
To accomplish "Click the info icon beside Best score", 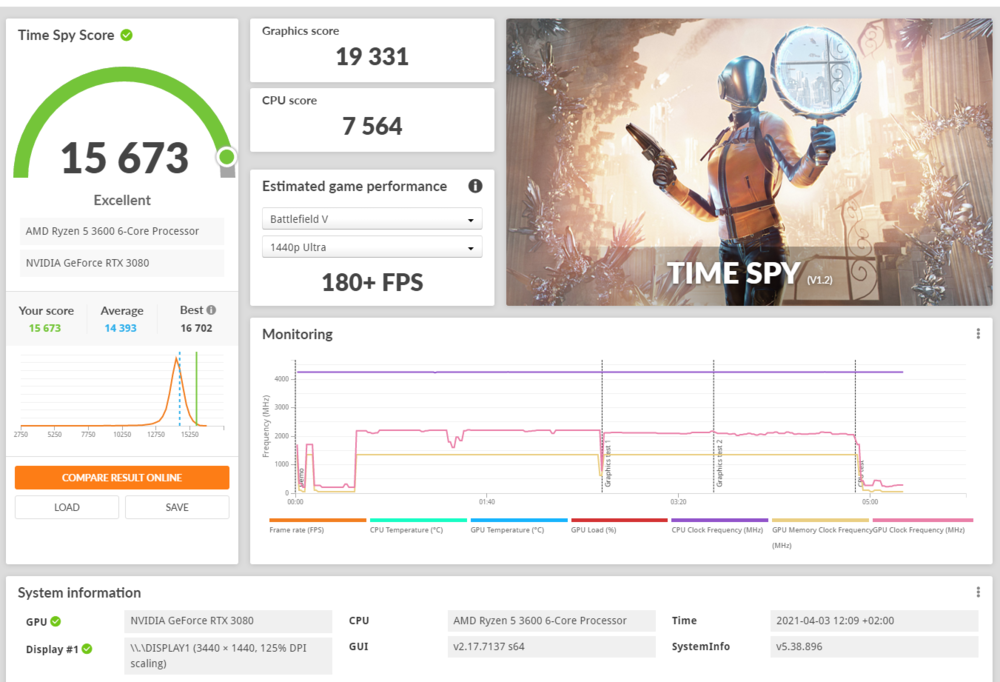I will 211,310.
